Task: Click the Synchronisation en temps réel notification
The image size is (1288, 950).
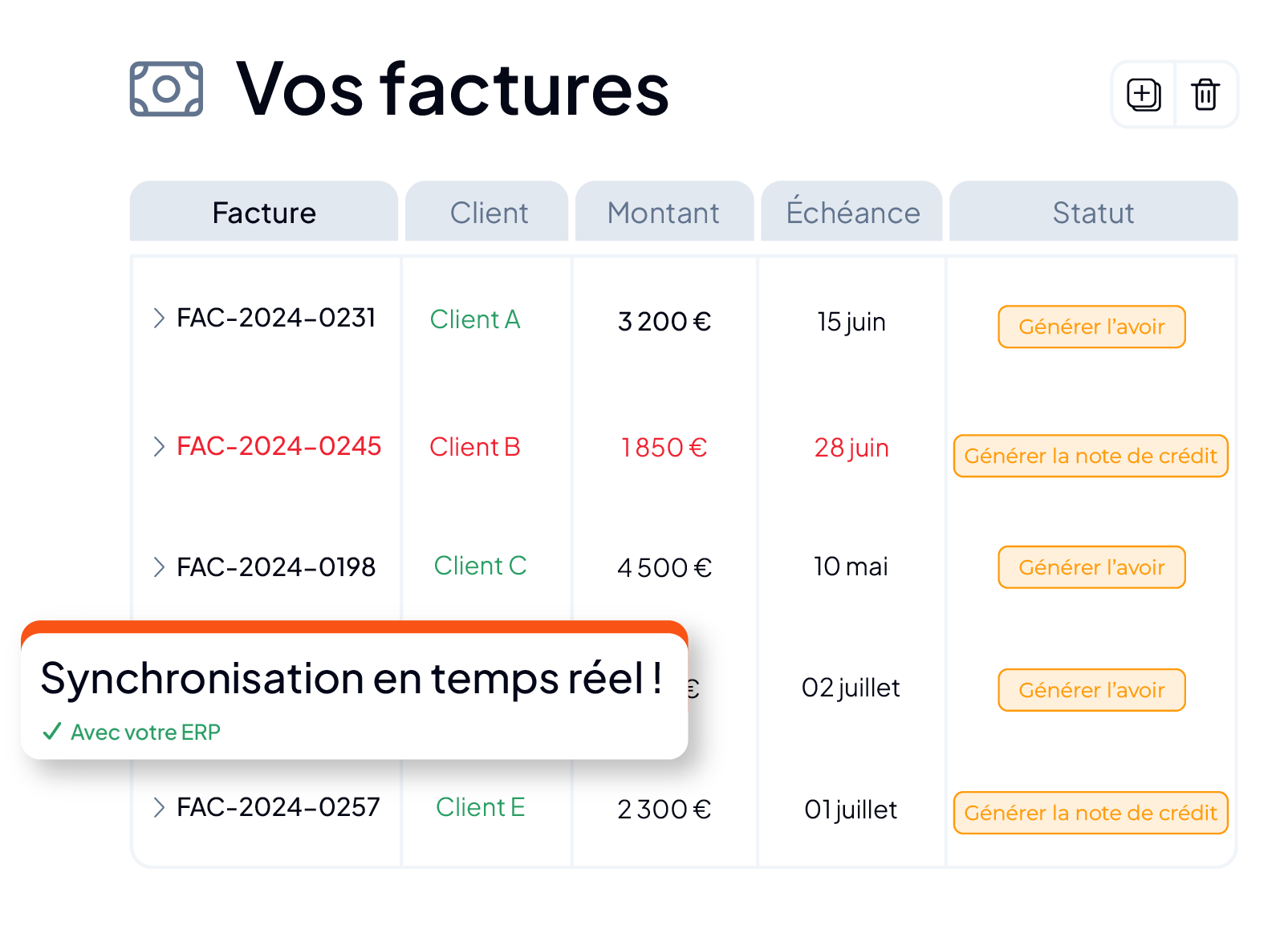Action: (354, 690)
